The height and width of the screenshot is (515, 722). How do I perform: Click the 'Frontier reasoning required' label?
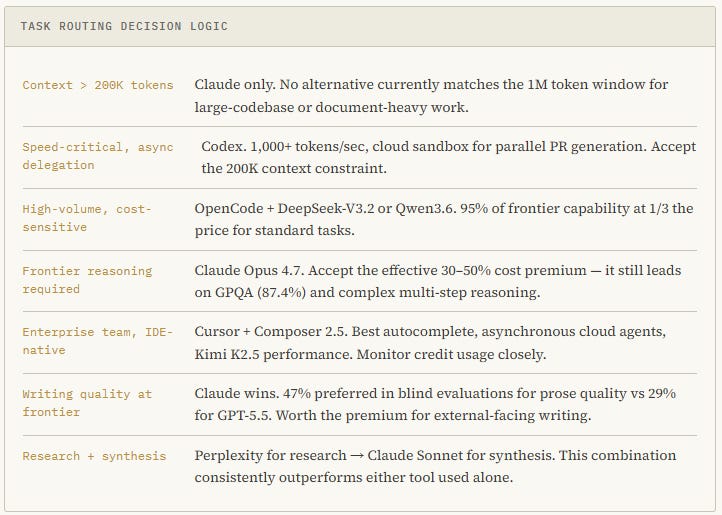click(87, 280)
